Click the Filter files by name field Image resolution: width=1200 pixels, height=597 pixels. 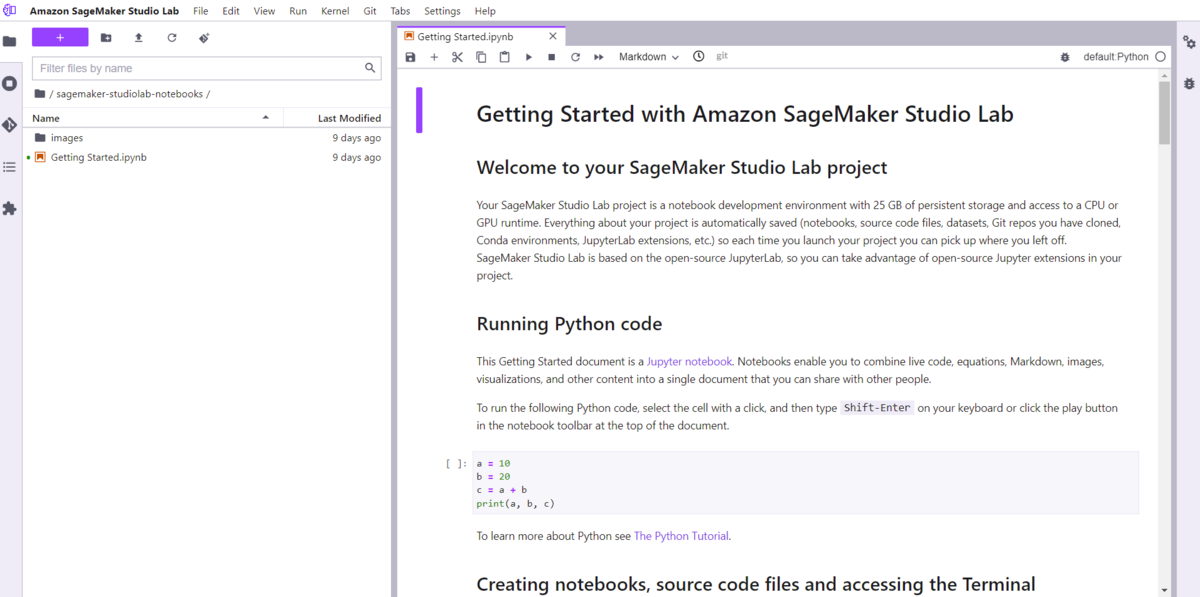tap(207, 68)
